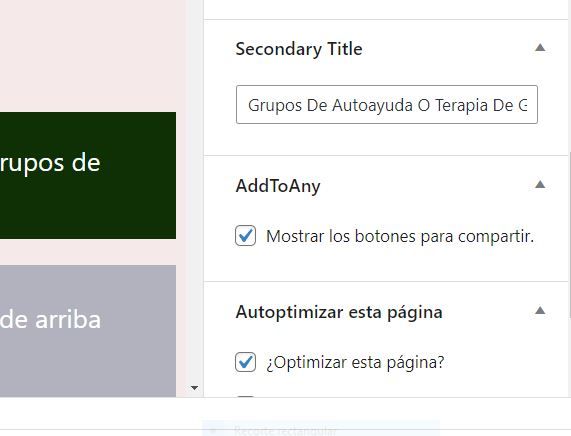
Task: Click the editor scrollbar down arrow
Action: click(194, 388)
